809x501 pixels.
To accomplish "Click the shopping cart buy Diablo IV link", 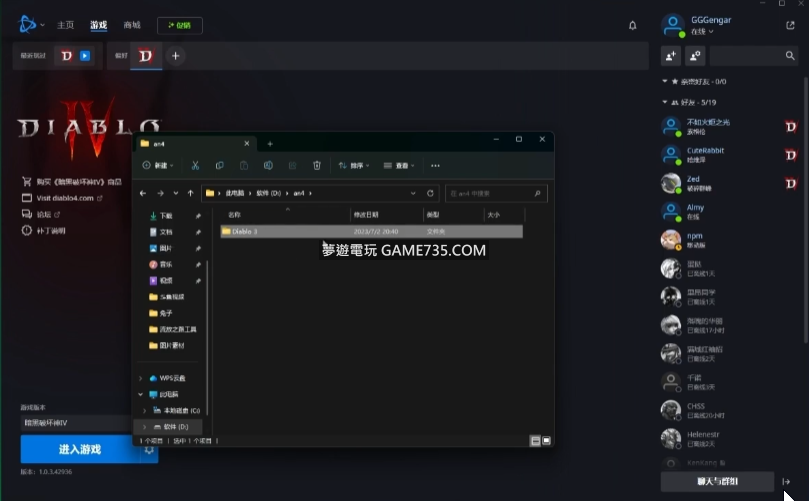I will coord(72,182).
